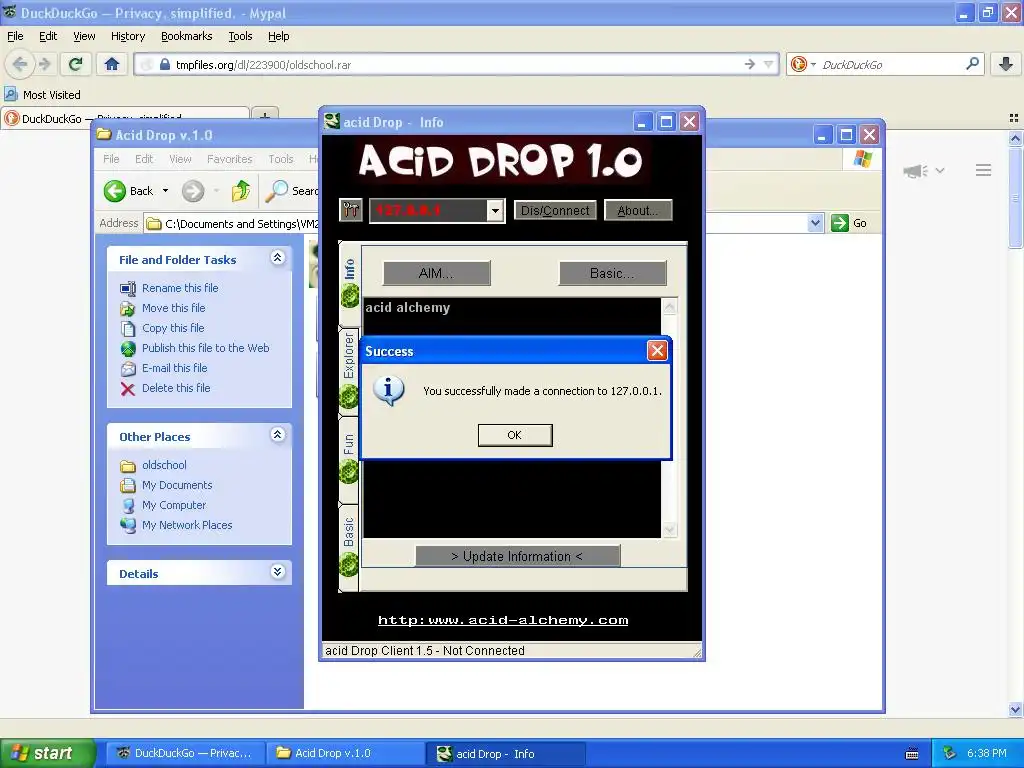This screenshot has width=1024, height=768.
Task: Open the URL history dropdown in the browser
Action: (x=769, y=64)
